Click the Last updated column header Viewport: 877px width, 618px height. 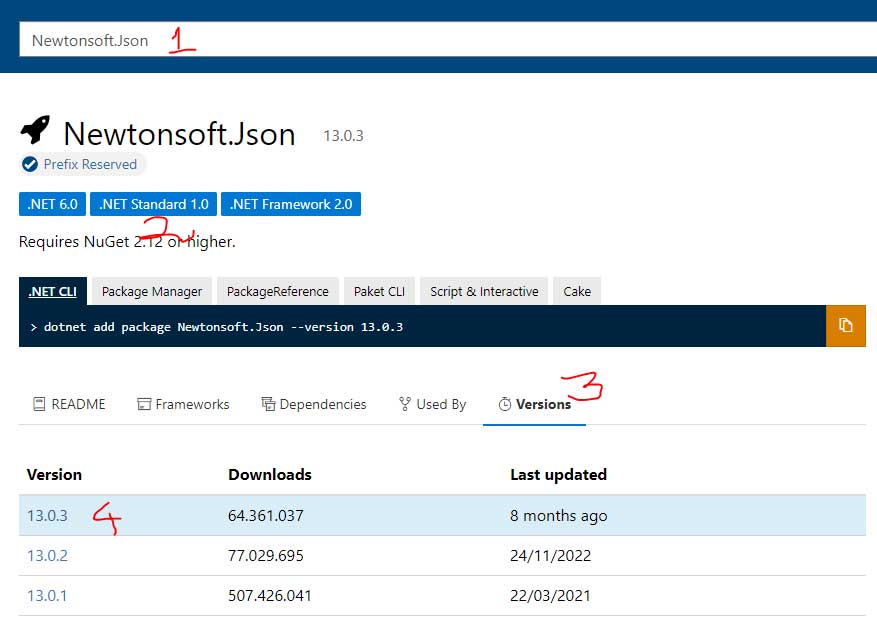coord(558,475)
